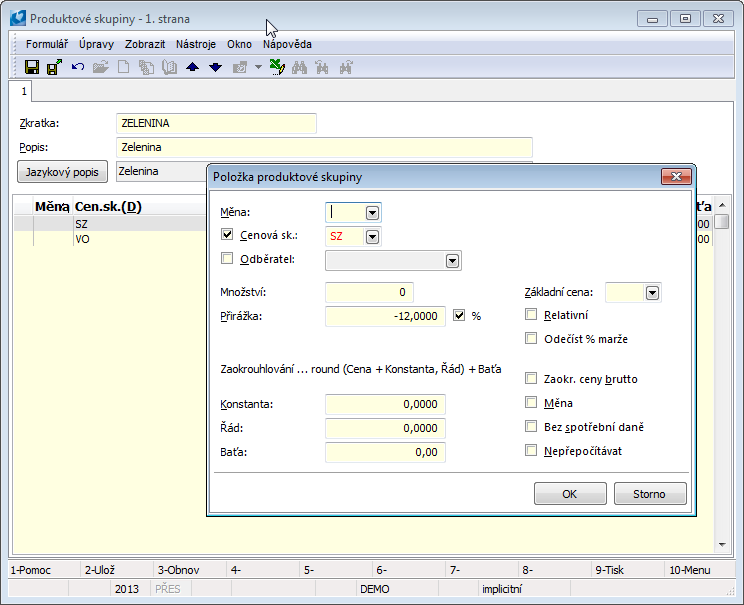Viewport: 744px width, 605px height.
Task: Expand the Základní cena dropdown
Action: [x=652, y=293]
